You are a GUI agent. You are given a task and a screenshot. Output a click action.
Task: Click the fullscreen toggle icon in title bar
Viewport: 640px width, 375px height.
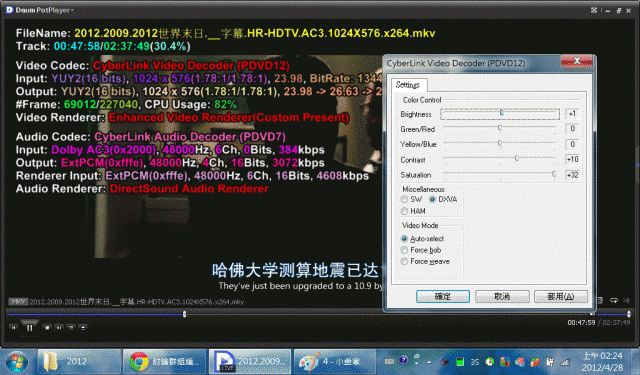tap(594, 10)
